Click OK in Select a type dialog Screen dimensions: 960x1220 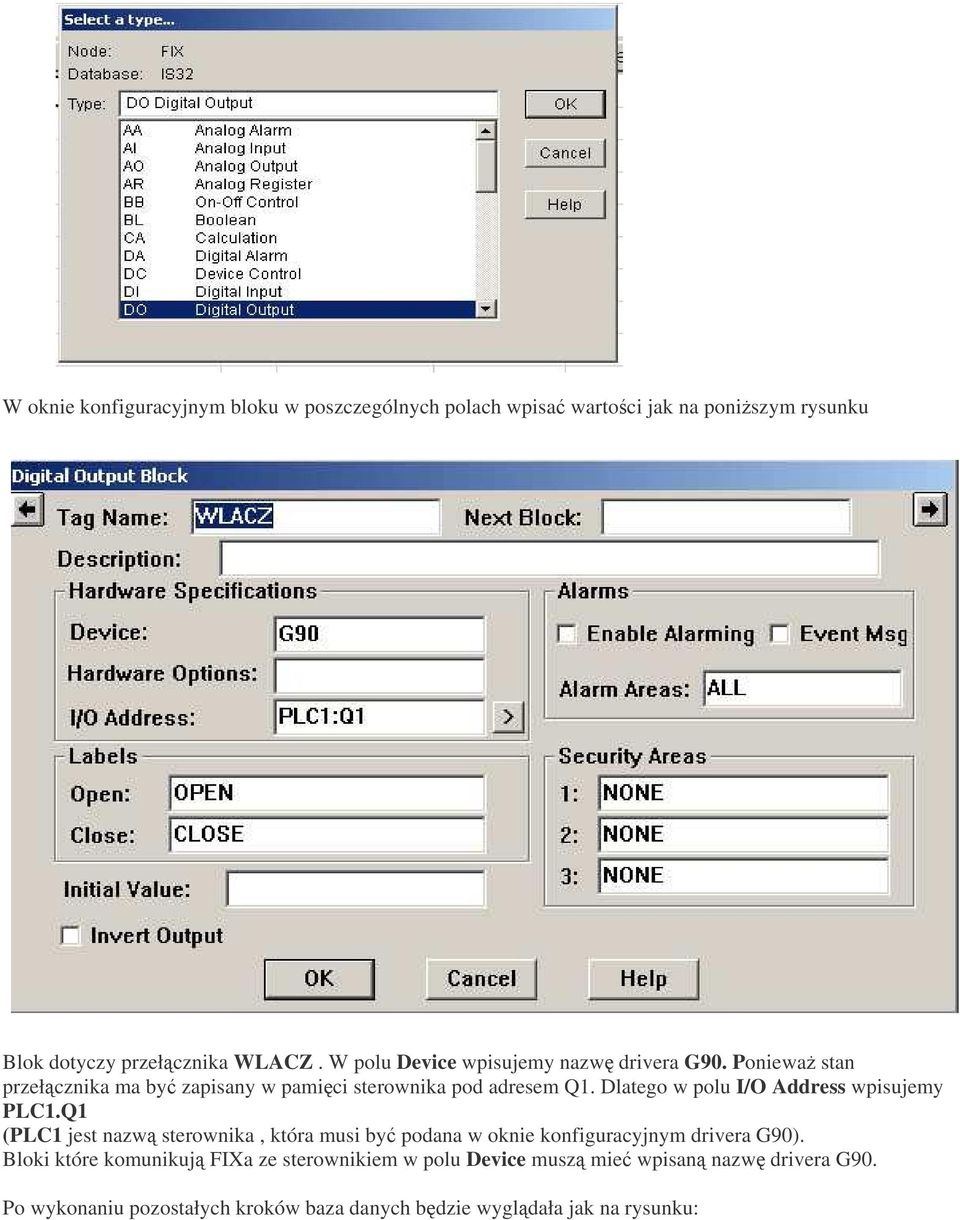(x=565, y=104)
